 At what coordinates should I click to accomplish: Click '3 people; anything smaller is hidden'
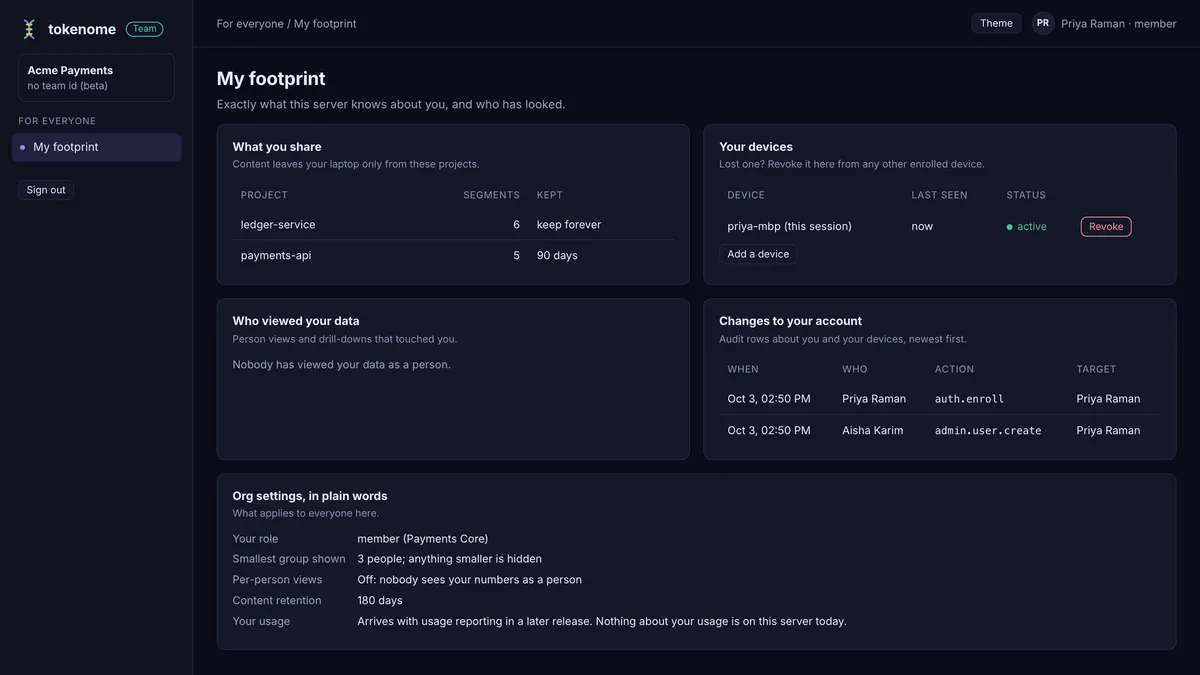[449, 559]
